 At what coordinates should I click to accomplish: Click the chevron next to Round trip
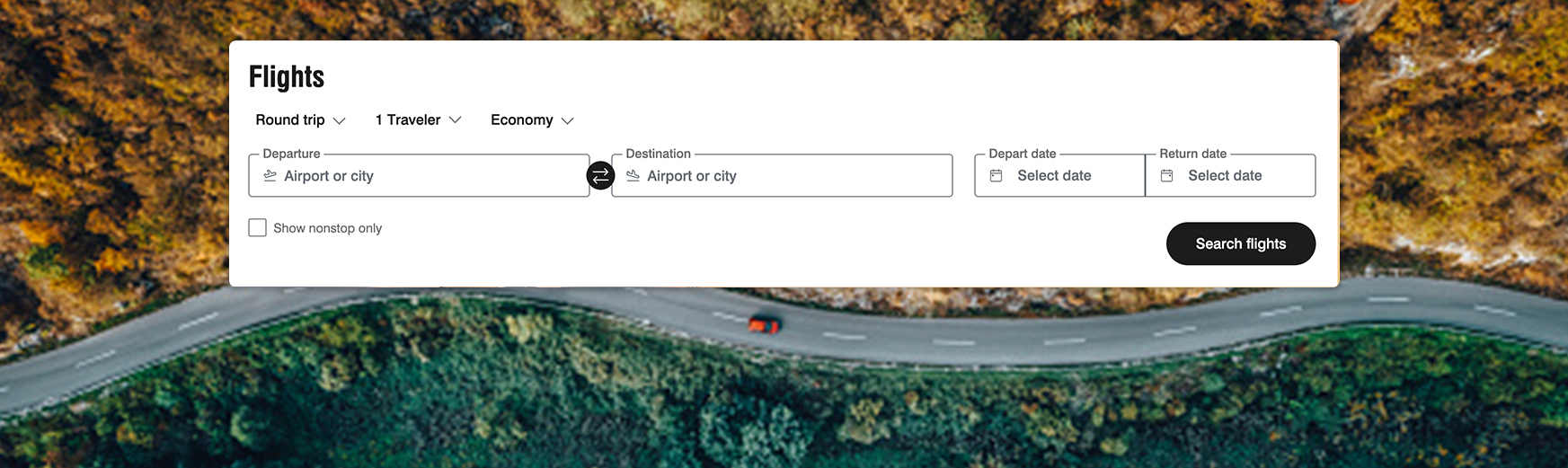point(339,120)
